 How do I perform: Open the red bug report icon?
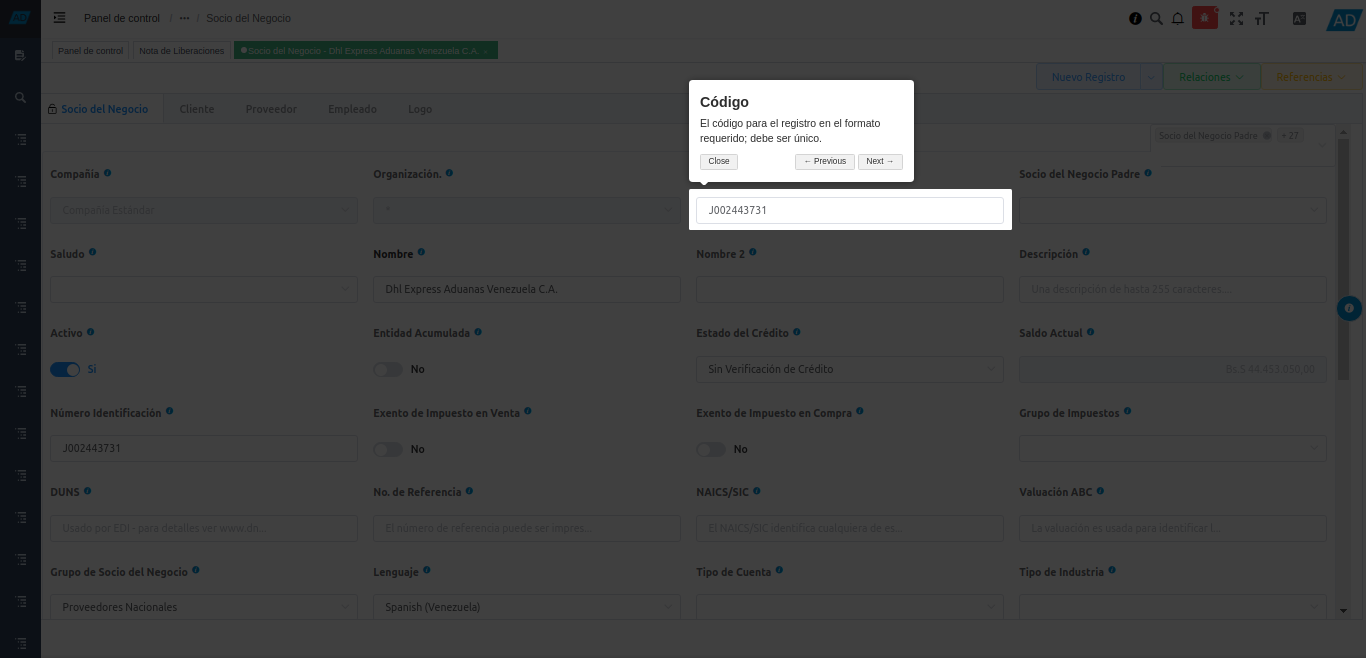click(x=1205, y=18)
